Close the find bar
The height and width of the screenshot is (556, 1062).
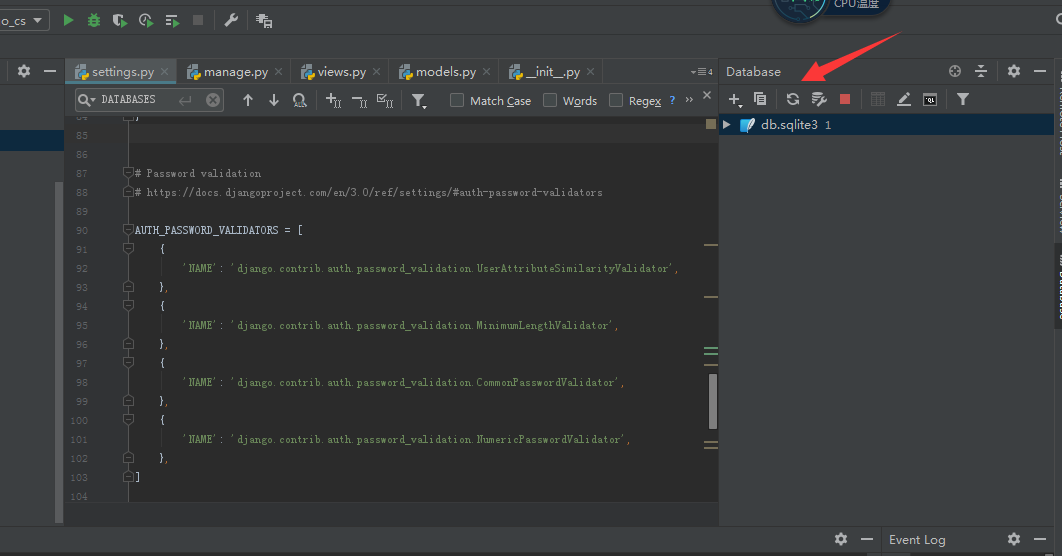707,95
